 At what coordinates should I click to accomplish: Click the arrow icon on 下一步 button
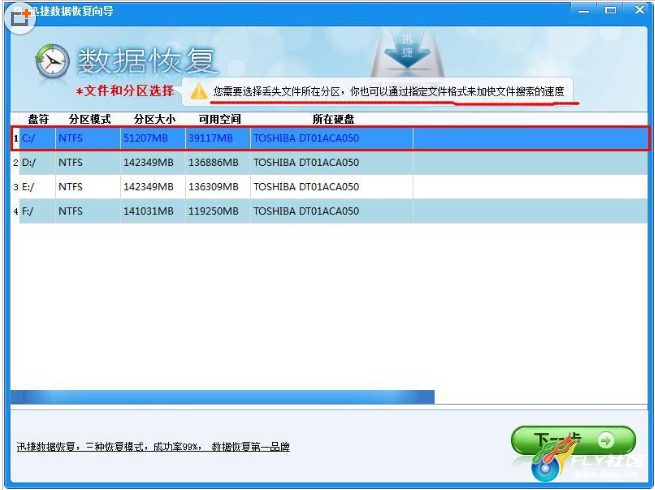[606, 440]
